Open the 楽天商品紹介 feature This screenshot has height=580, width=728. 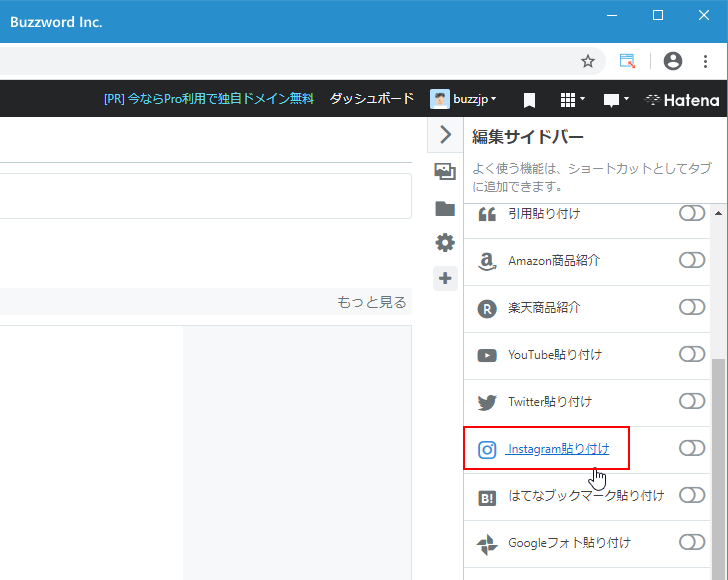click(544, 307)
